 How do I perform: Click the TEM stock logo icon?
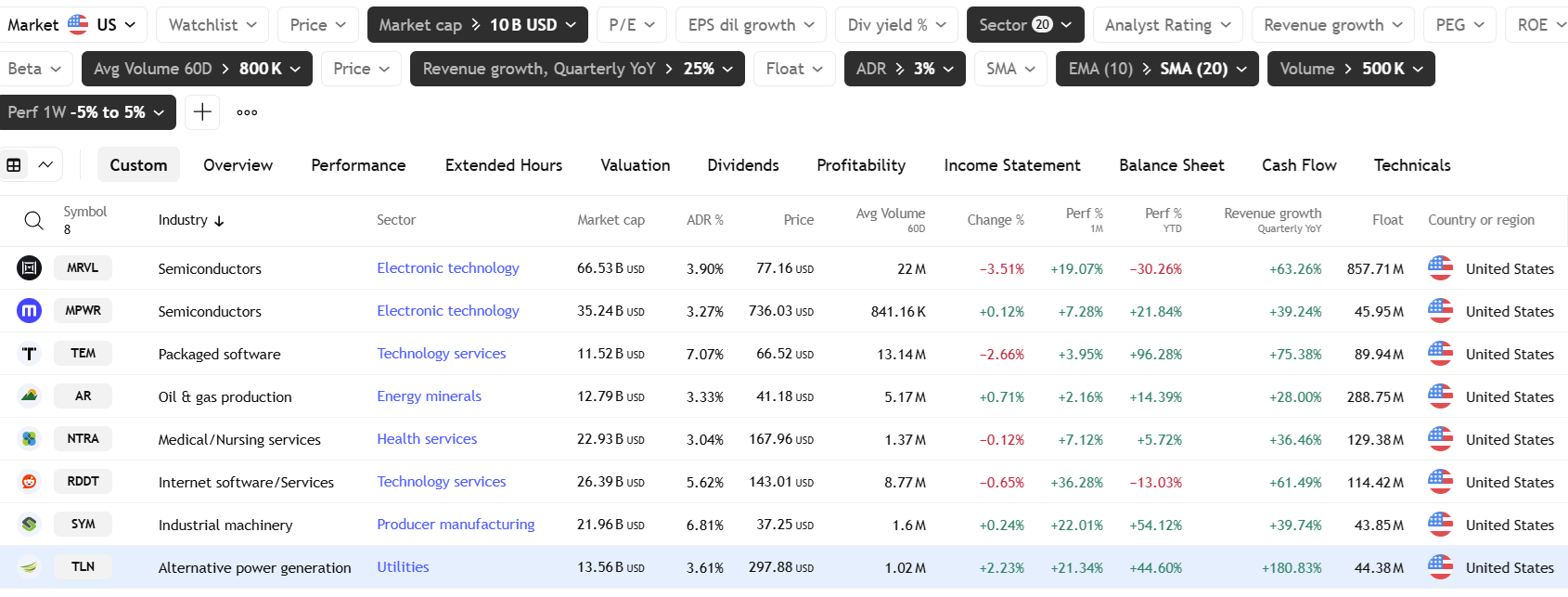coord(30,354)
